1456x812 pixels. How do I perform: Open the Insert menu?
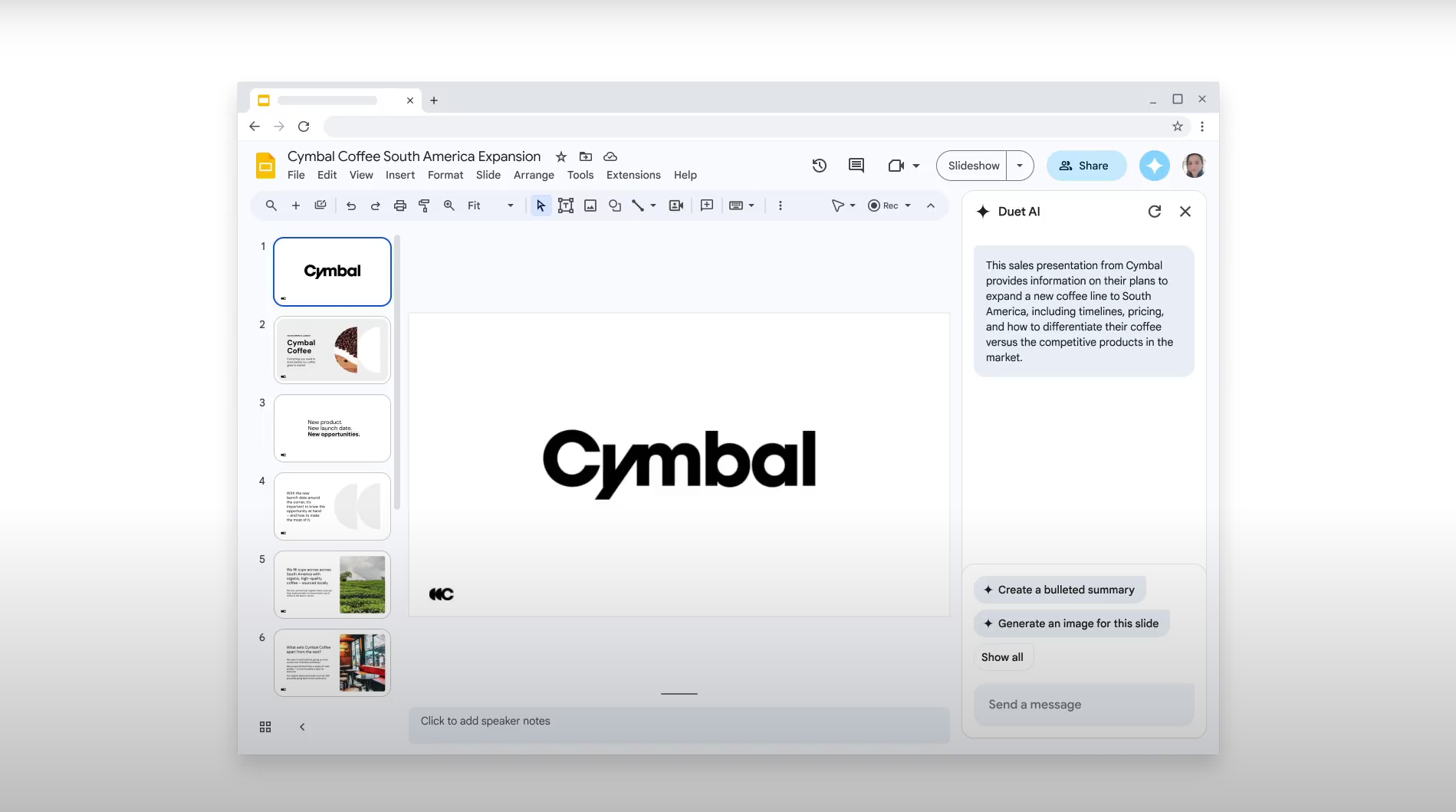click(x=400, y=175)
